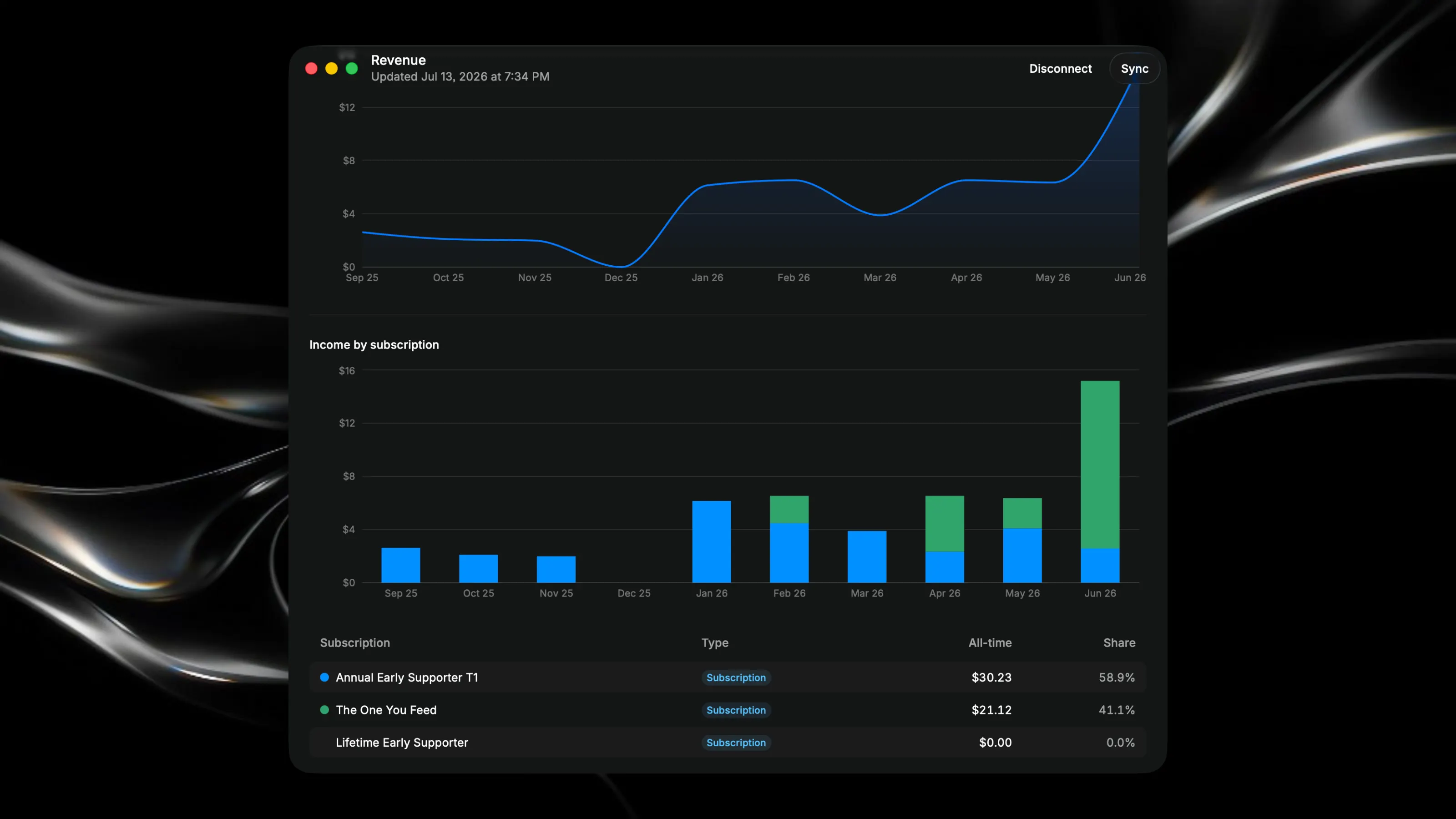Select the Annual Early Supporter T1 row
This screenshot has width=1456, height=819.
click(728, 677)
